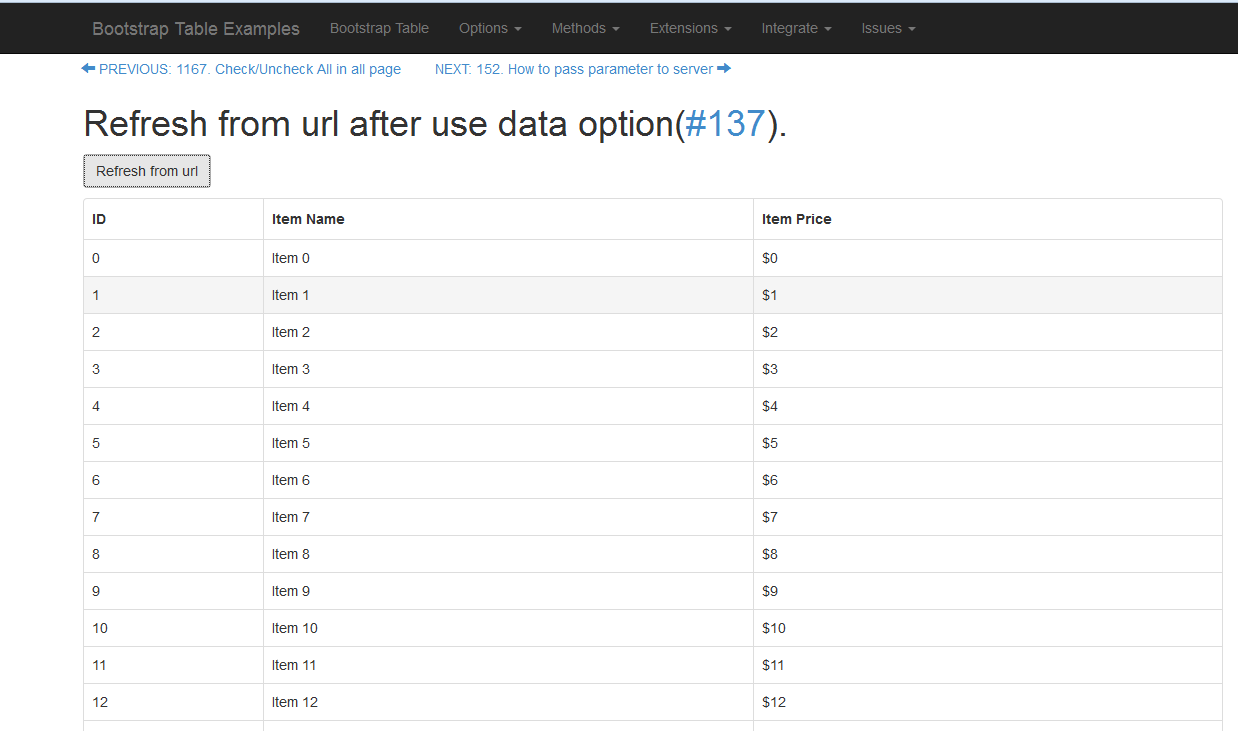Expand the Issues dropdown menu
This screenshot has width=1238, height=731.
(888, 28)
